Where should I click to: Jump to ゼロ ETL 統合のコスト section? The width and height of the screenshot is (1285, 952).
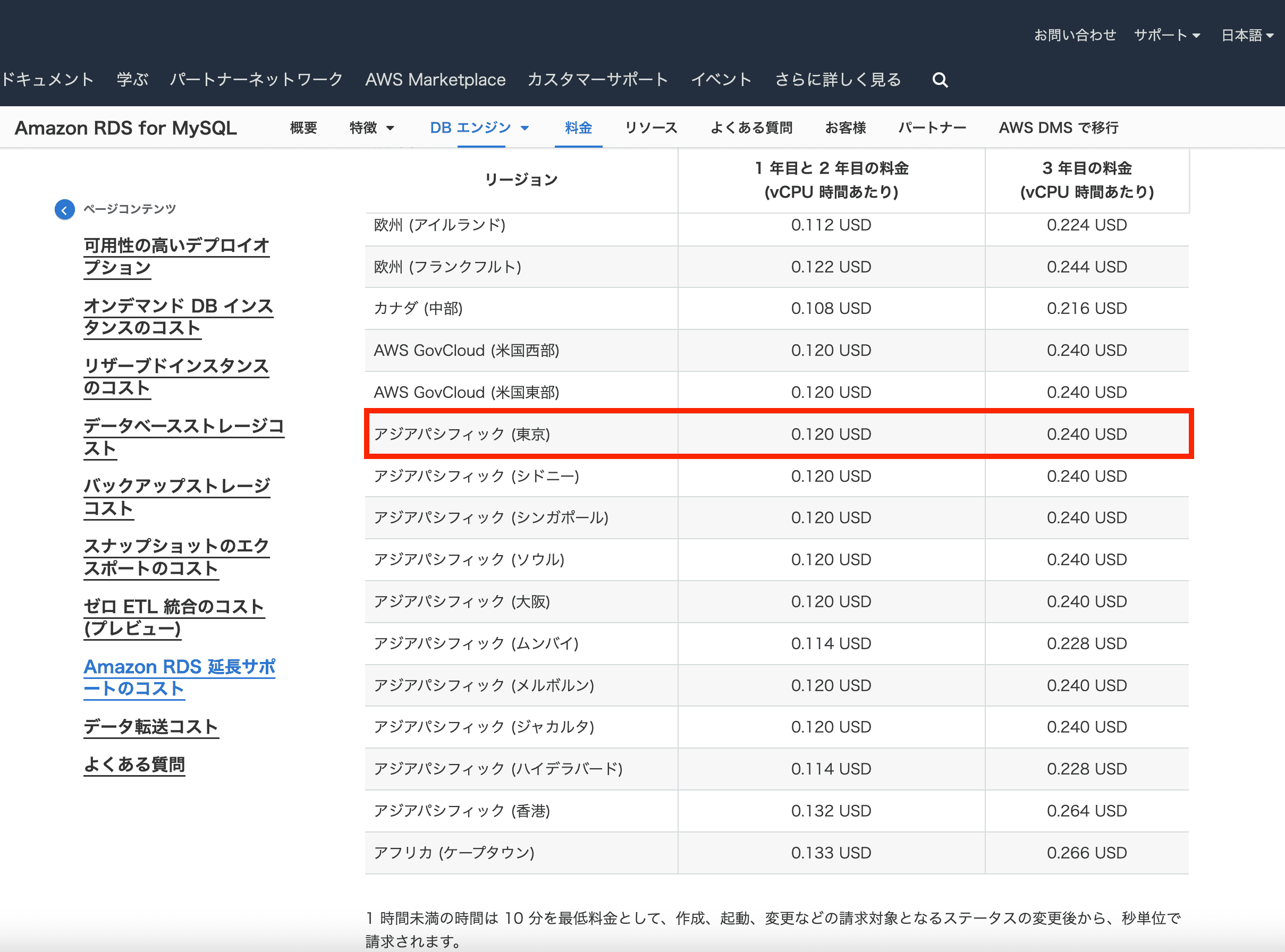174,617
